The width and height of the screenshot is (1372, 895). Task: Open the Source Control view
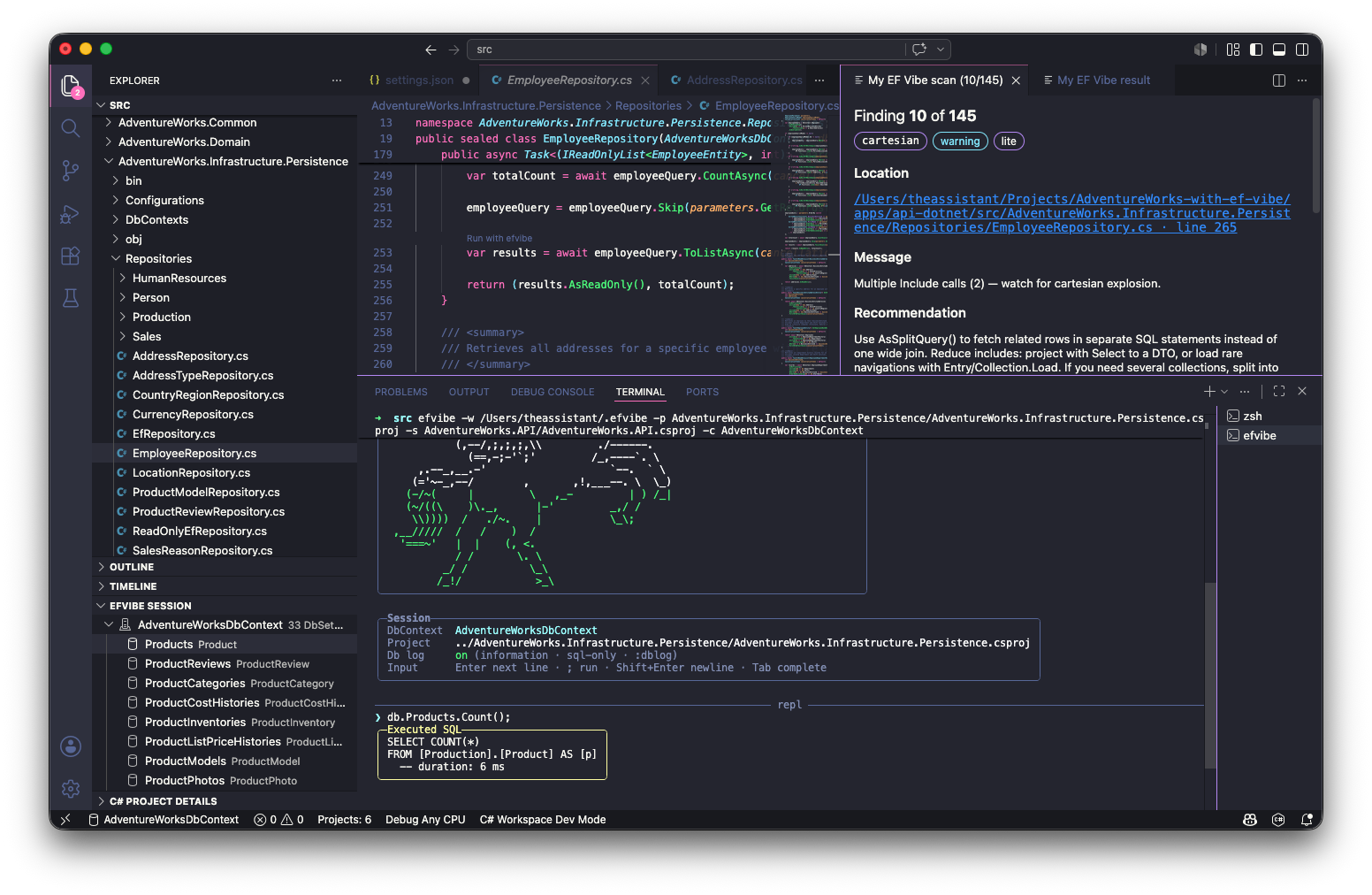coord(71,171)
